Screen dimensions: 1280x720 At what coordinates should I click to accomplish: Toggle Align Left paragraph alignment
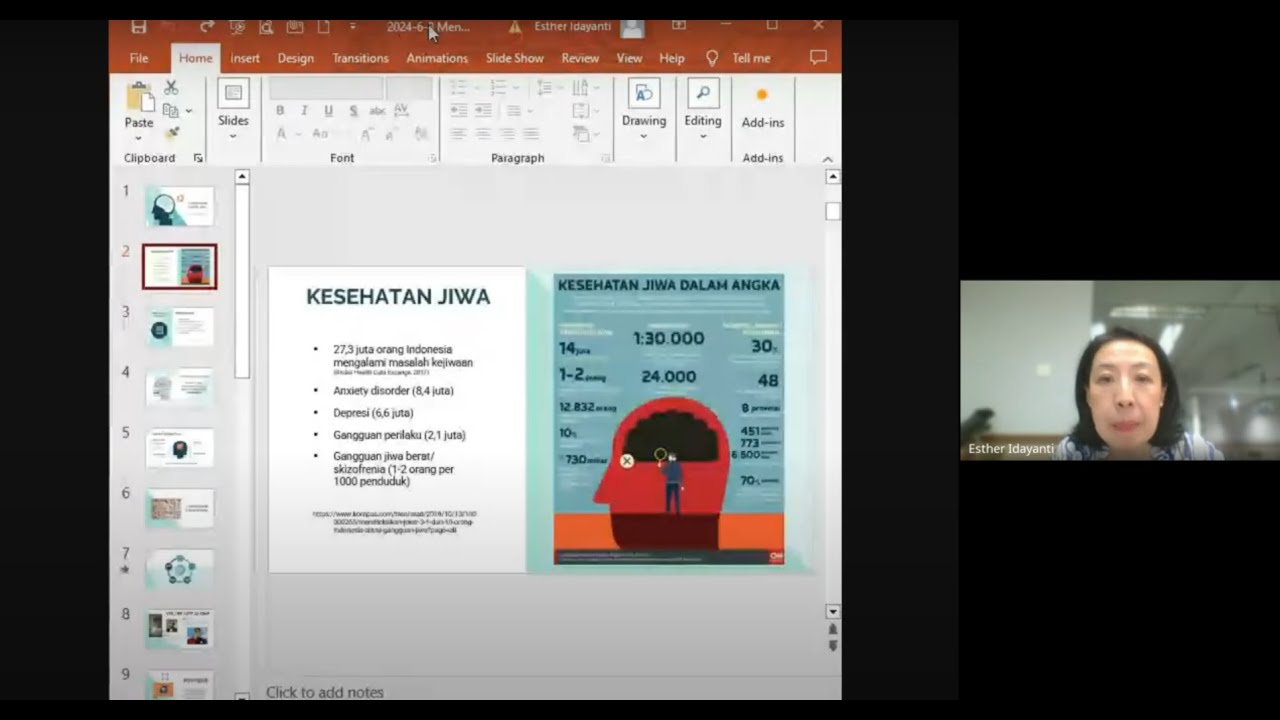(458, 133)
